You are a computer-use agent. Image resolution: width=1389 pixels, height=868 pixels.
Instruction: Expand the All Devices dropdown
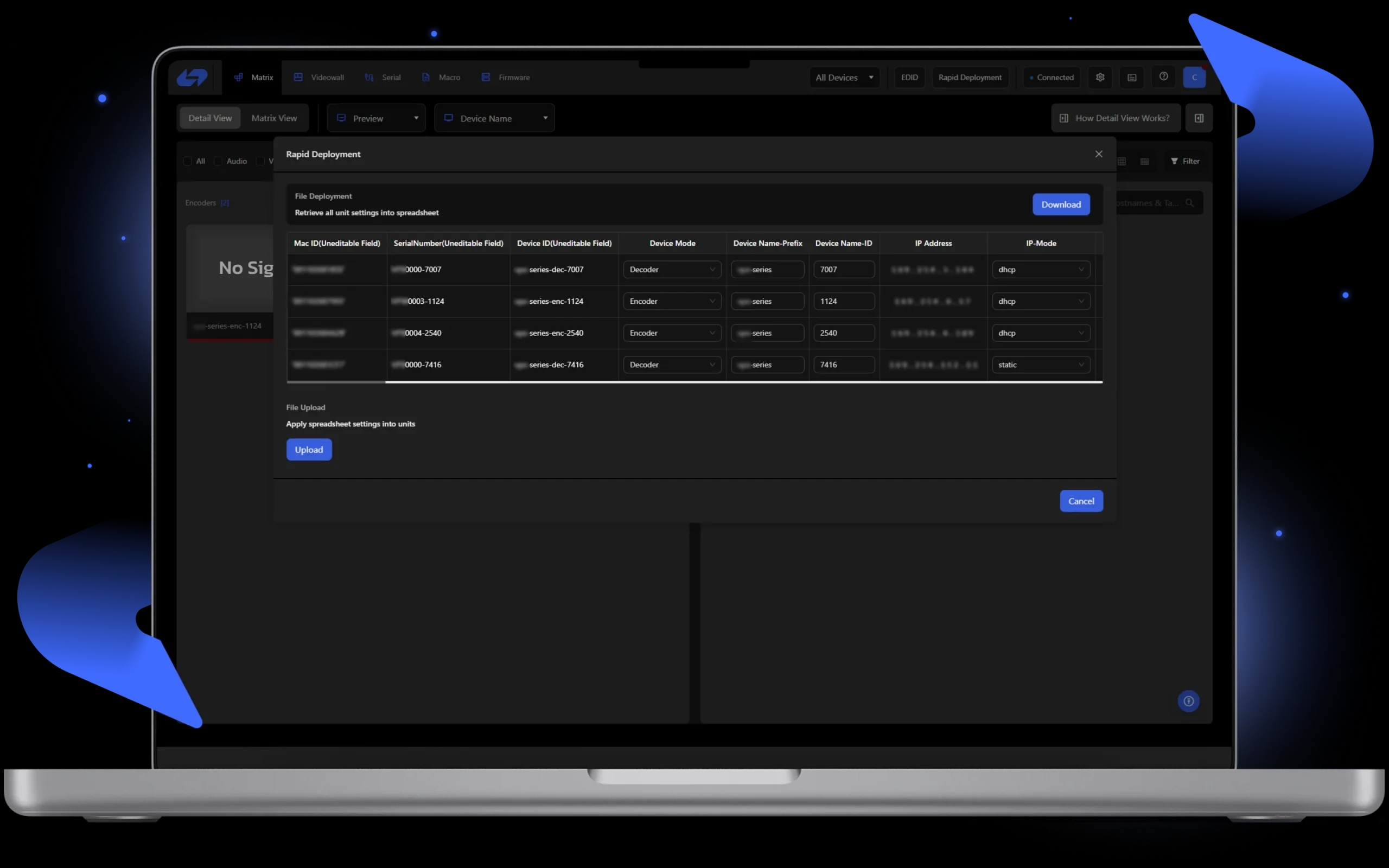click(x=844, y=78)
